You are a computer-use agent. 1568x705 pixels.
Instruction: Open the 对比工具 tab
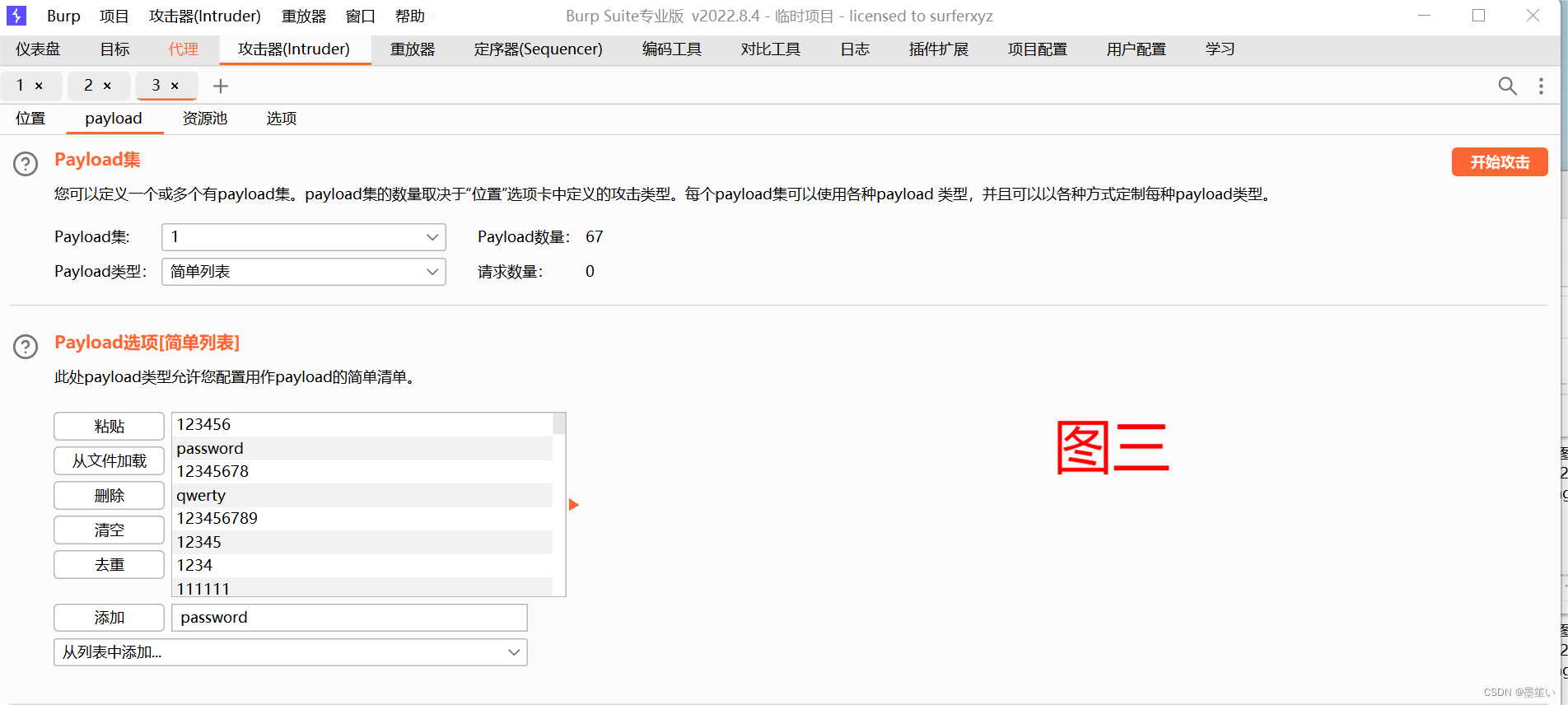pos(771,49)
